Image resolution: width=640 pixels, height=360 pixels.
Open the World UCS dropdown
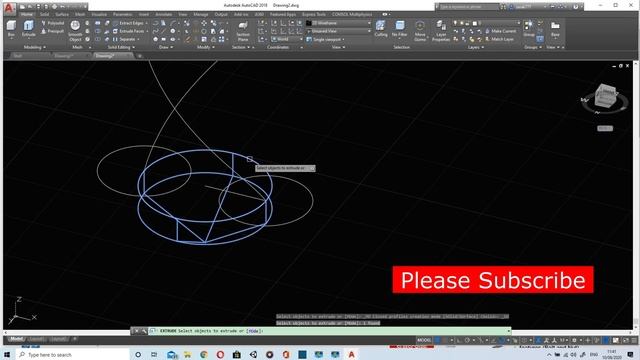(x=287, y=39)
